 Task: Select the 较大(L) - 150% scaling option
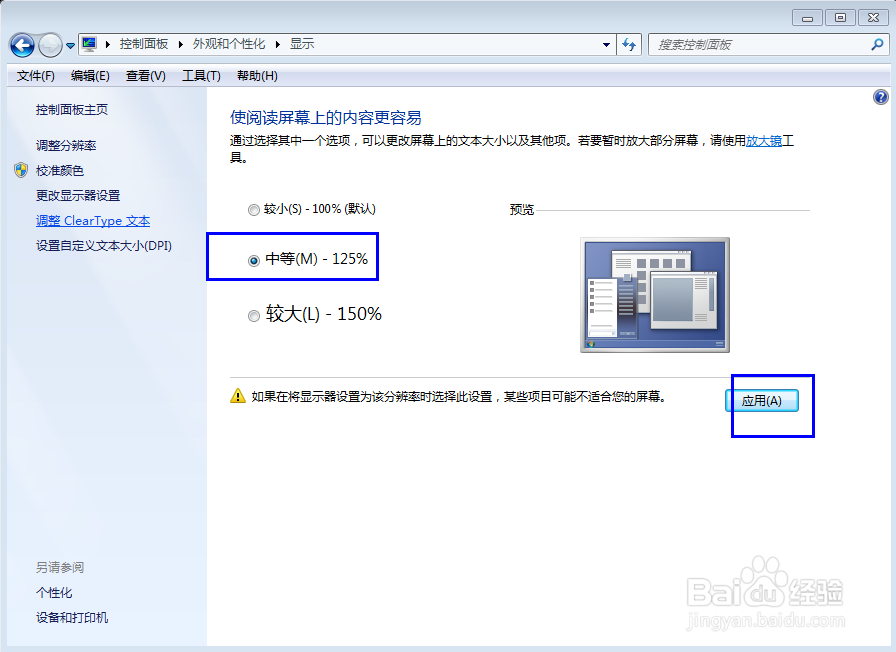coord(254,315)
